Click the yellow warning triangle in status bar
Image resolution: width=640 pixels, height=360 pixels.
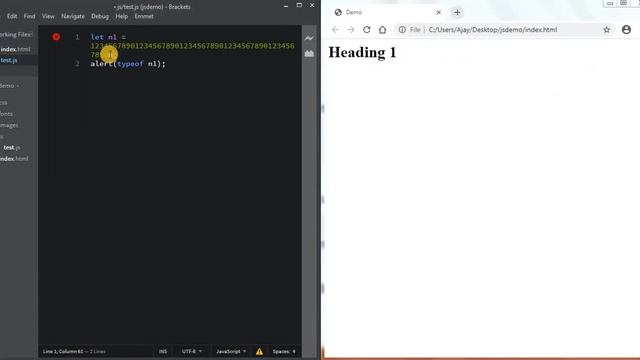click(x=259, y=351)
